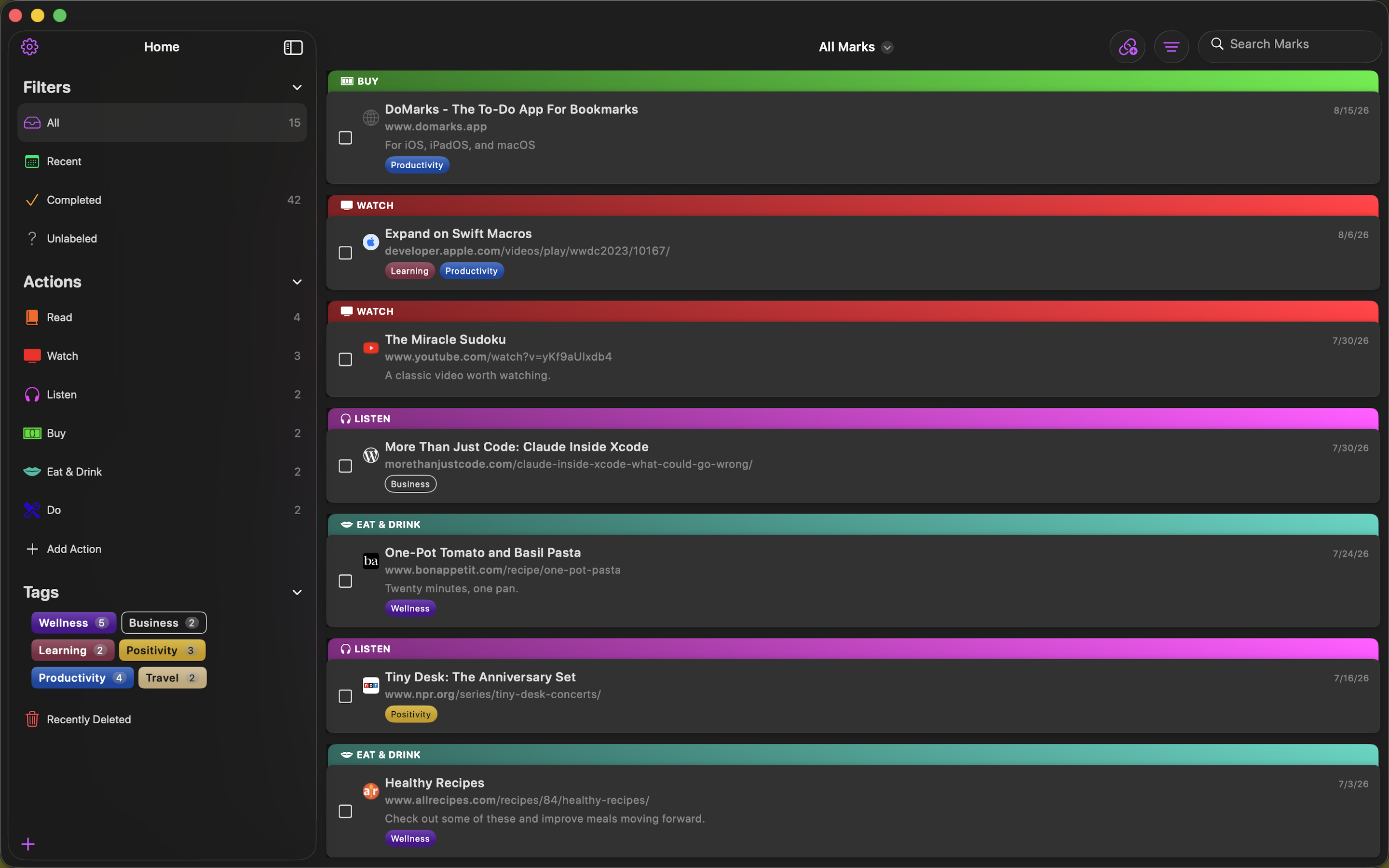1389x868 pixels.
Task: Select the Business tag in sidebar
Action: tap(163, 623)
